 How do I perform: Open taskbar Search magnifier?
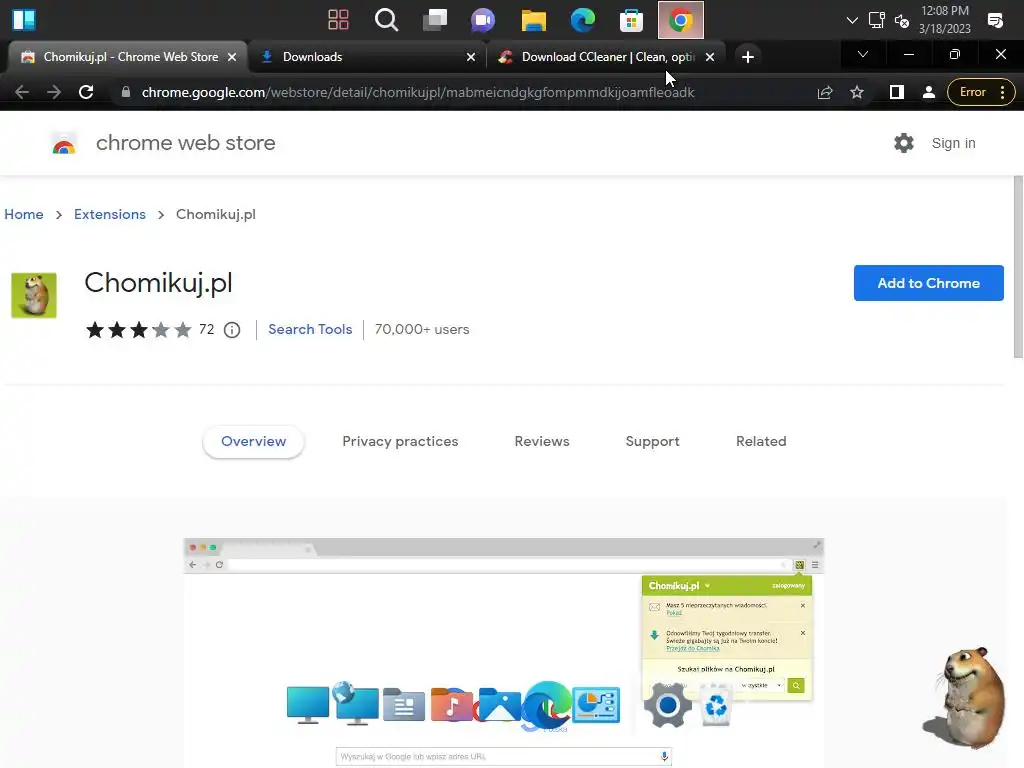[x=387, y=20]
